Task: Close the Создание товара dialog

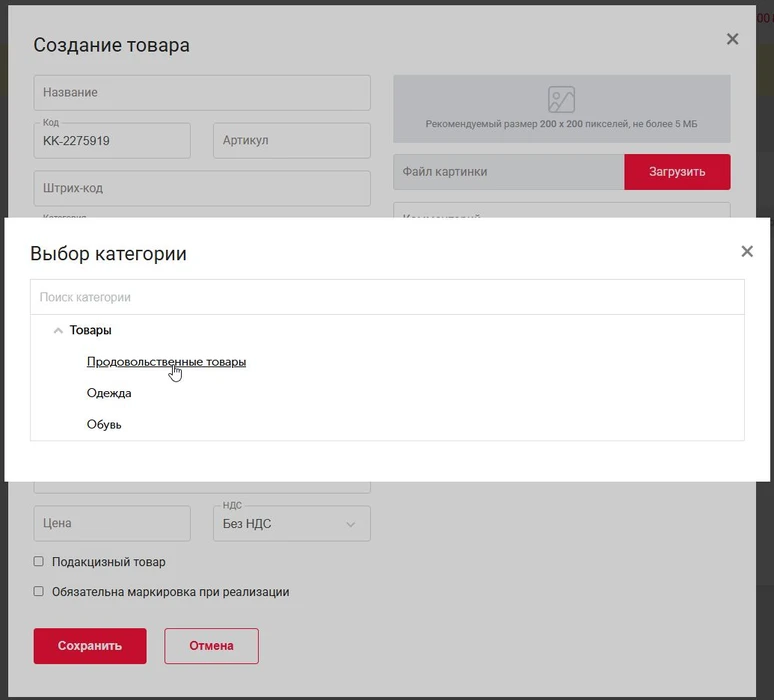Action: (732, 40)
